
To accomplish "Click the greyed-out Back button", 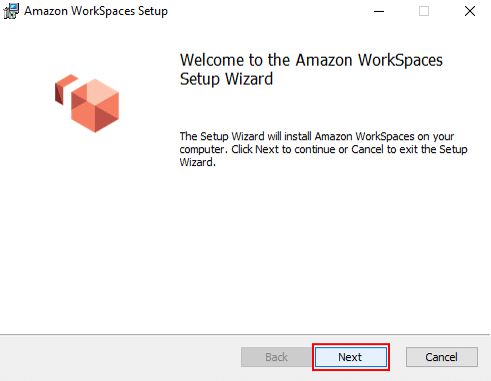I will pos(276,357).
